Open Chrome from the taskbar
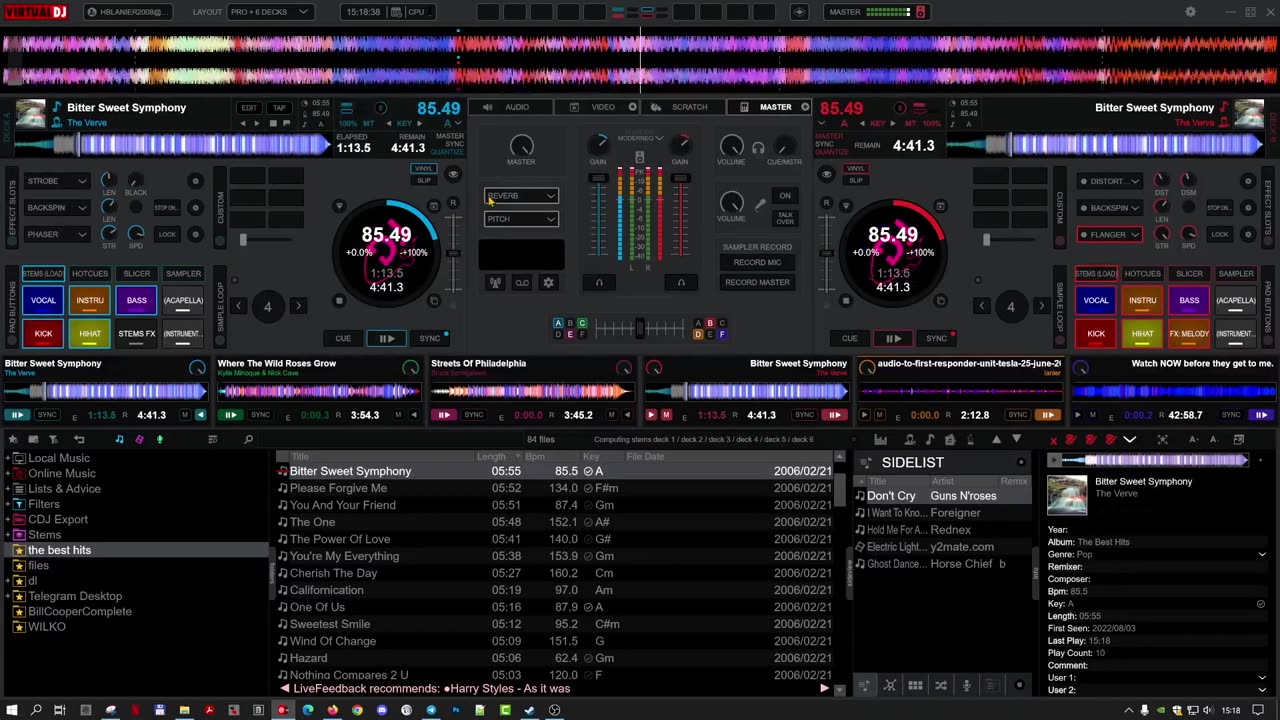 pyautogui.click(x=357, y=710)
